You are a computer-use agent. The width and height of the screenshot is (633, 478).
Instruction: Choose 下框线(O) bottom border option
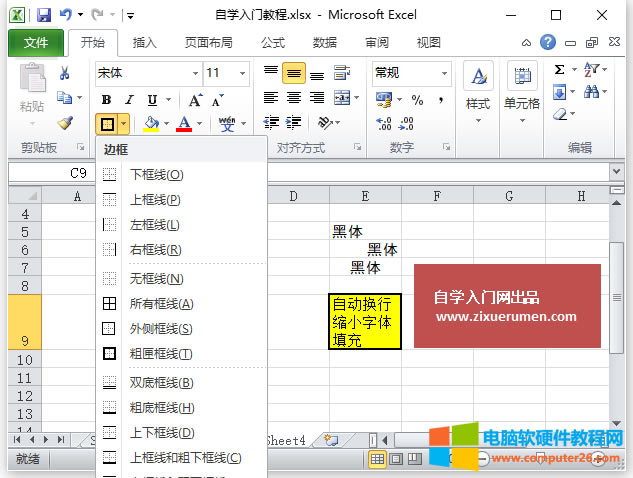pos(182,175)
